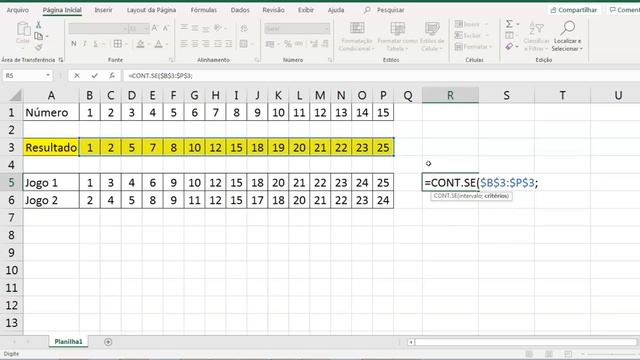
Task: Open the Geral number format dropdown
Action: point(326,28)
